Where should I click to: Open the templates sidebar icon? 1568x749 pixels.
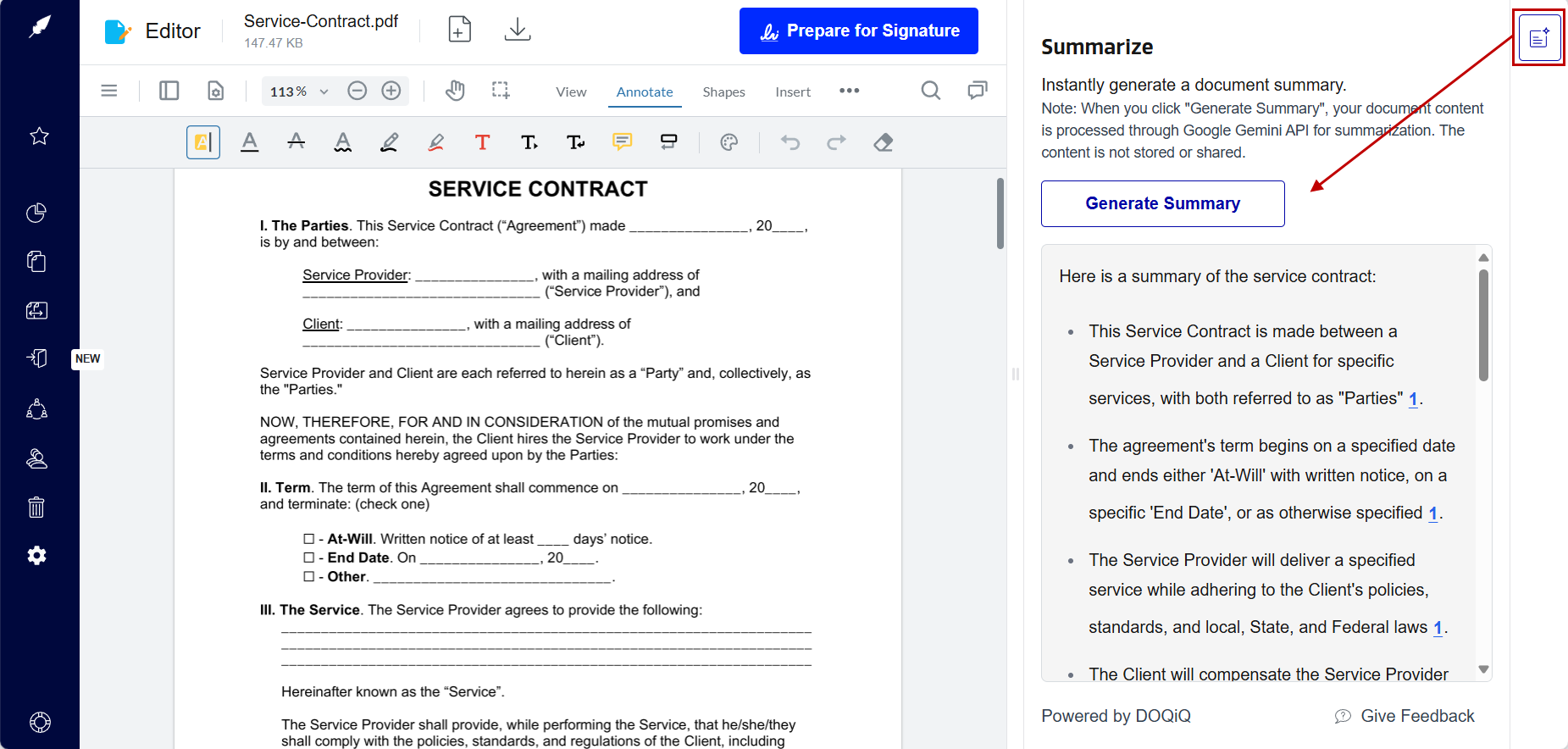point(36,310)
